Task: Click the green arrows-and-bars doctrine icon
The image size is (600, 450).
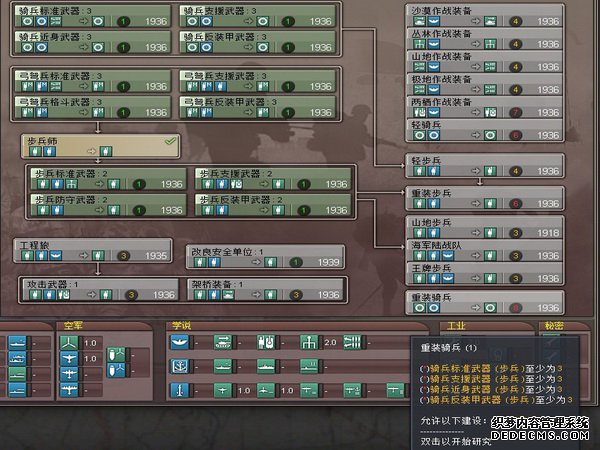Action: pyautogui.click(x=352, y=342)
